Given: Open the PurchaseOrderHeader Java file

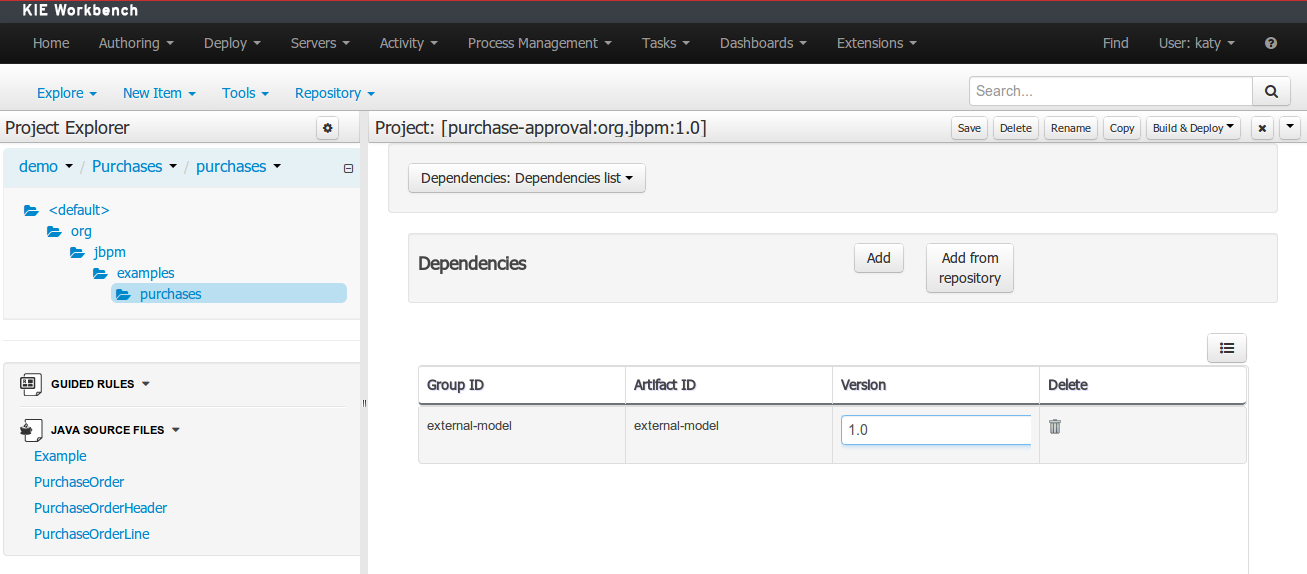Looking at the screenshot, I should pyautogui.click(x=100, y=508).
